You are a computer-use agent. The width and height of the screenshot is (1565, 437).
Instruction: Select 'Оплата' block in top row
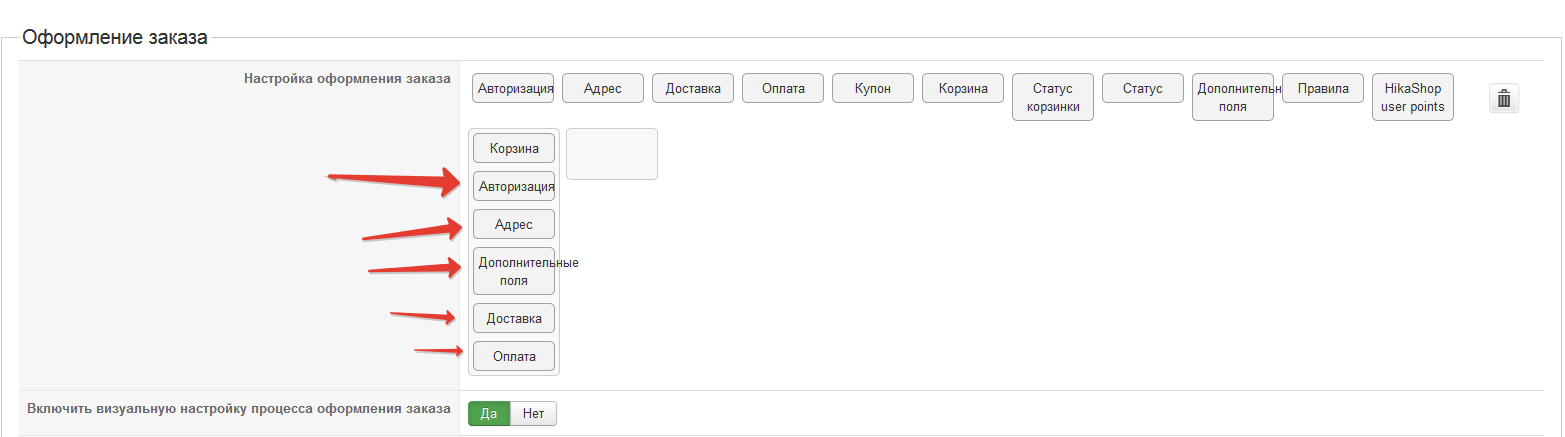tap(783, 88)
